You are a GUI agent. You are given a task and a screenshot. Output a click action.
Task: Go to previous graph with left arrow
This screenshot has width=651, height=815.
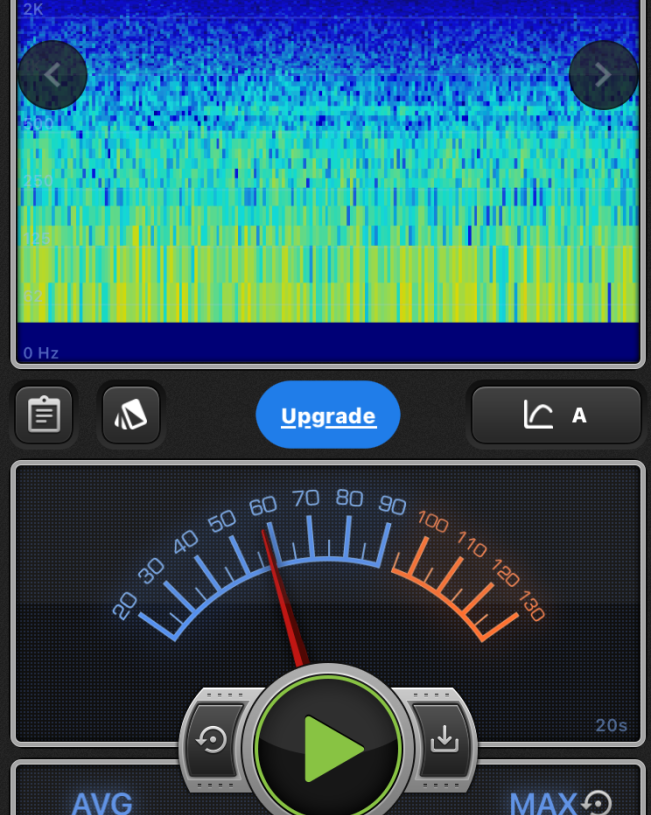52,75
